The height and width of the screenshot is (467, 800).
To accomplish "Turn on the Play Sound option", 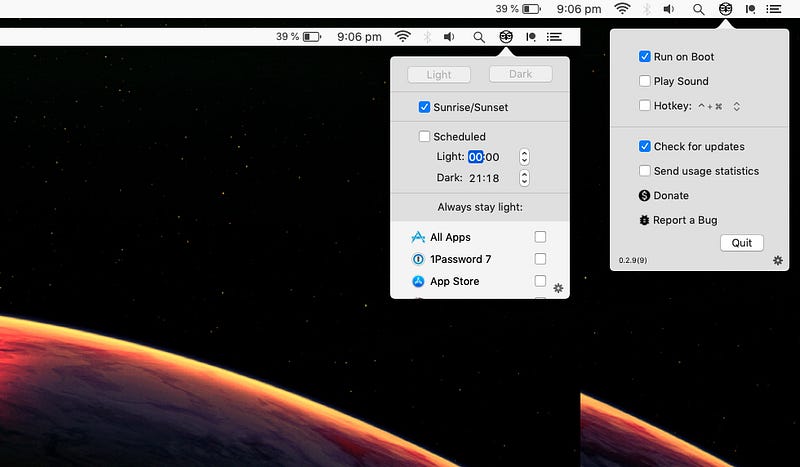I will pyautogui.click(x=645, y=81).
